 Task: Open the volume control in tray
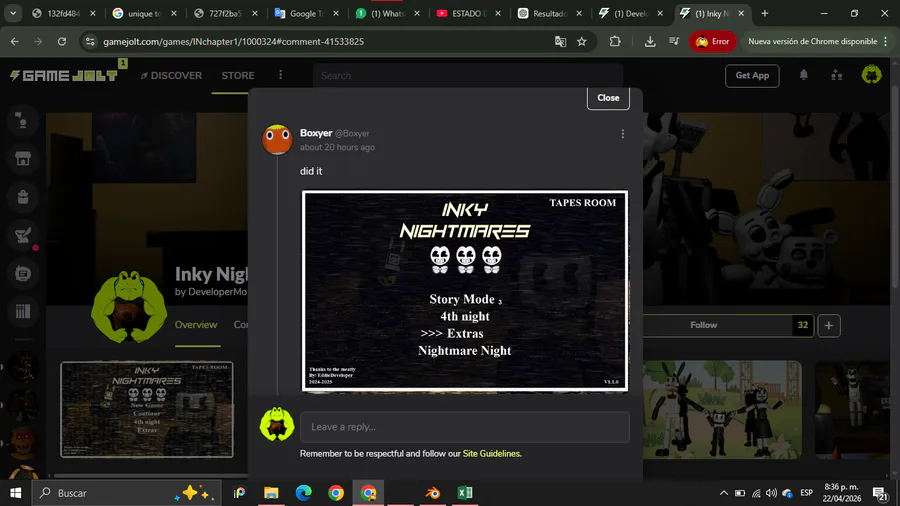click(771, 493)
